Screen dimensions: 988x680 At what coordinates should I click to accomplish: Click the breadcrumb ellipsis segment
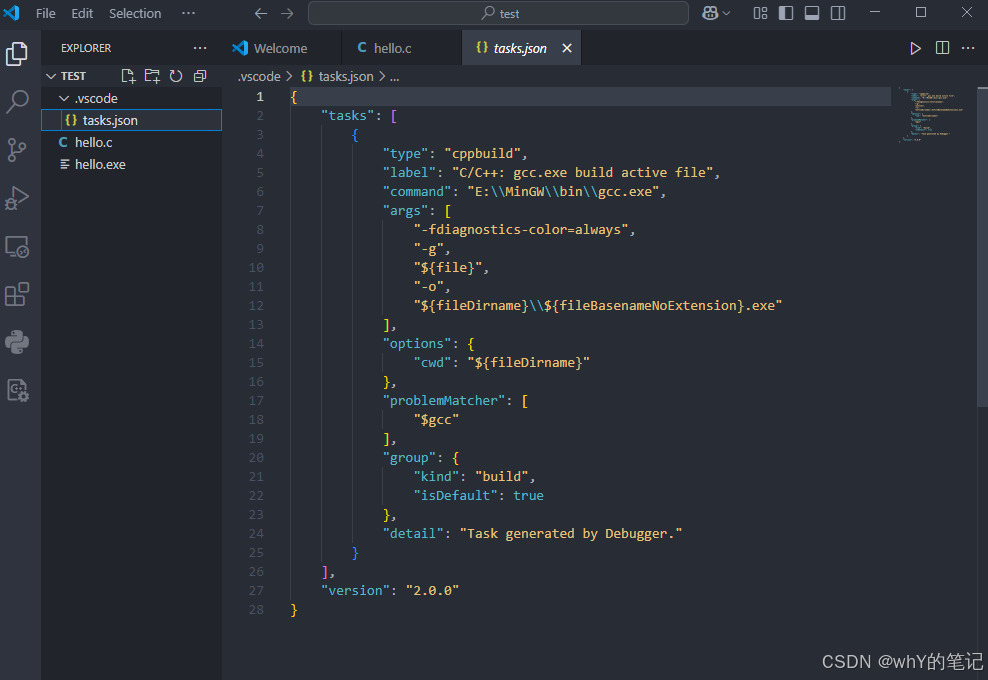click(x=394, y=77)
